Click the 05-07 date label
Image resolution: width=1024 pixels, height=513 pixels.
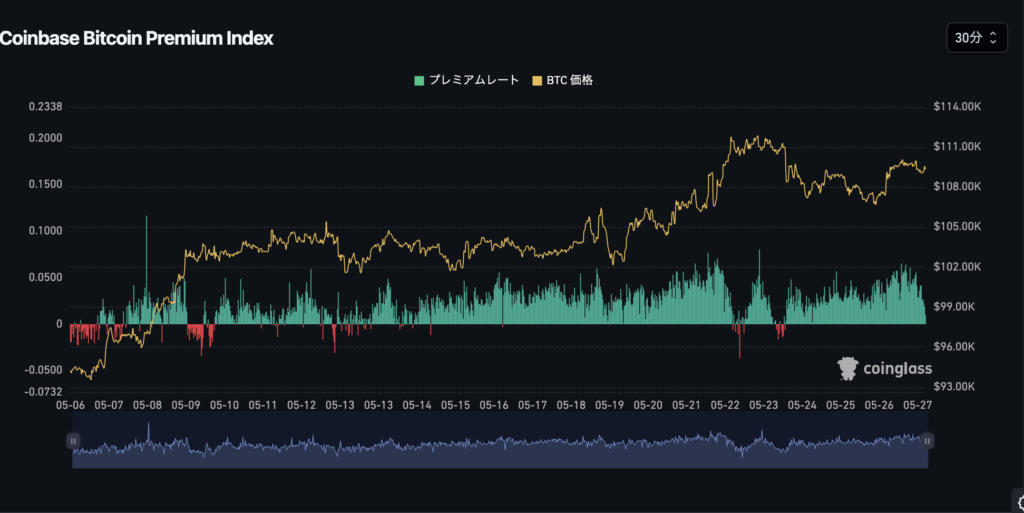pos(108,405)
